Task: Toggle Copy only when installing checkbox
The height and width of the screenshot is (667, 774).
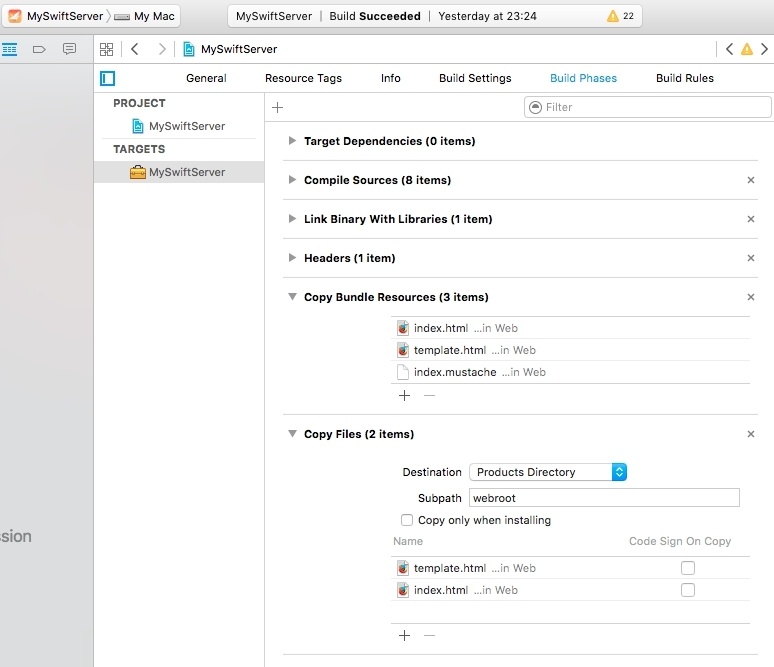Action: (x=407, y=520)
